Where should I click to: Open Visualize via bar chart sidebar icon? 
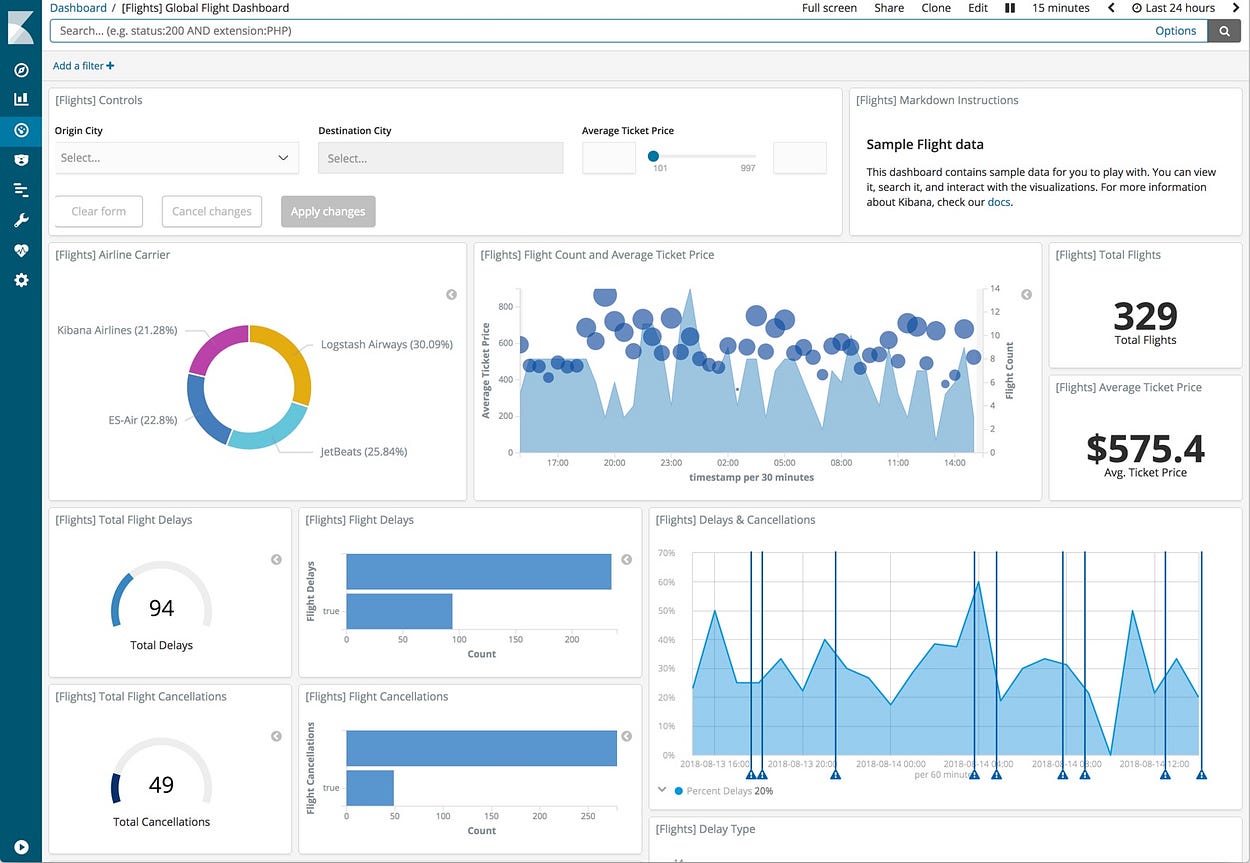[21, 100]
